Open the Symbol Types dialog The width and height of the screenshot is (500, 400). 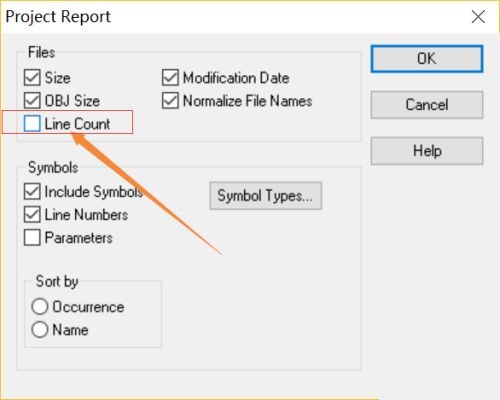(266, 196)
